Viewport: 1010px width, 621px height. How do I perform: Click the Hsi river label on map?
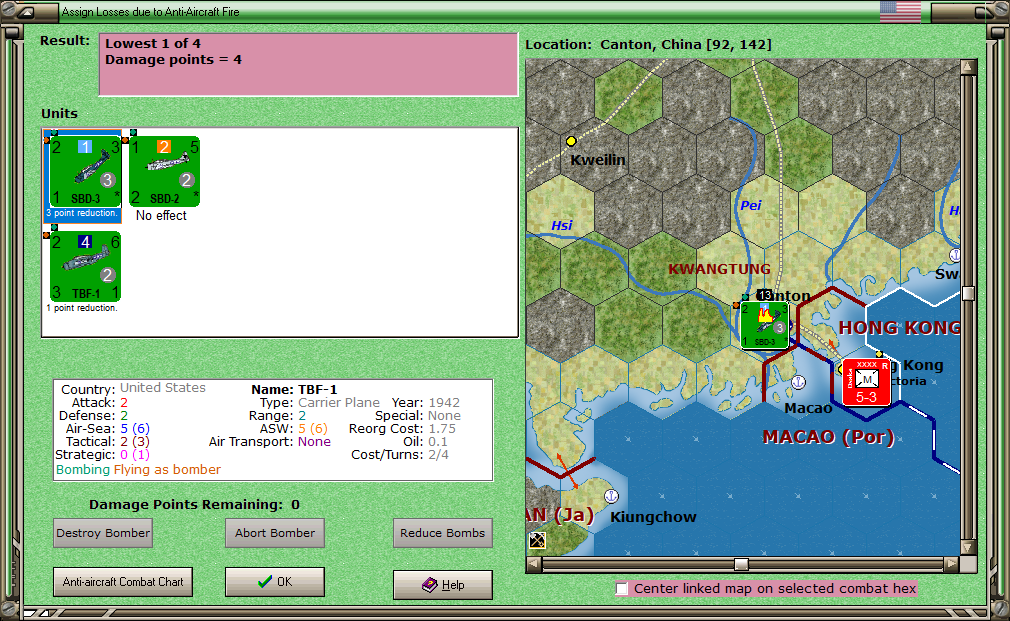pos(562,225)
